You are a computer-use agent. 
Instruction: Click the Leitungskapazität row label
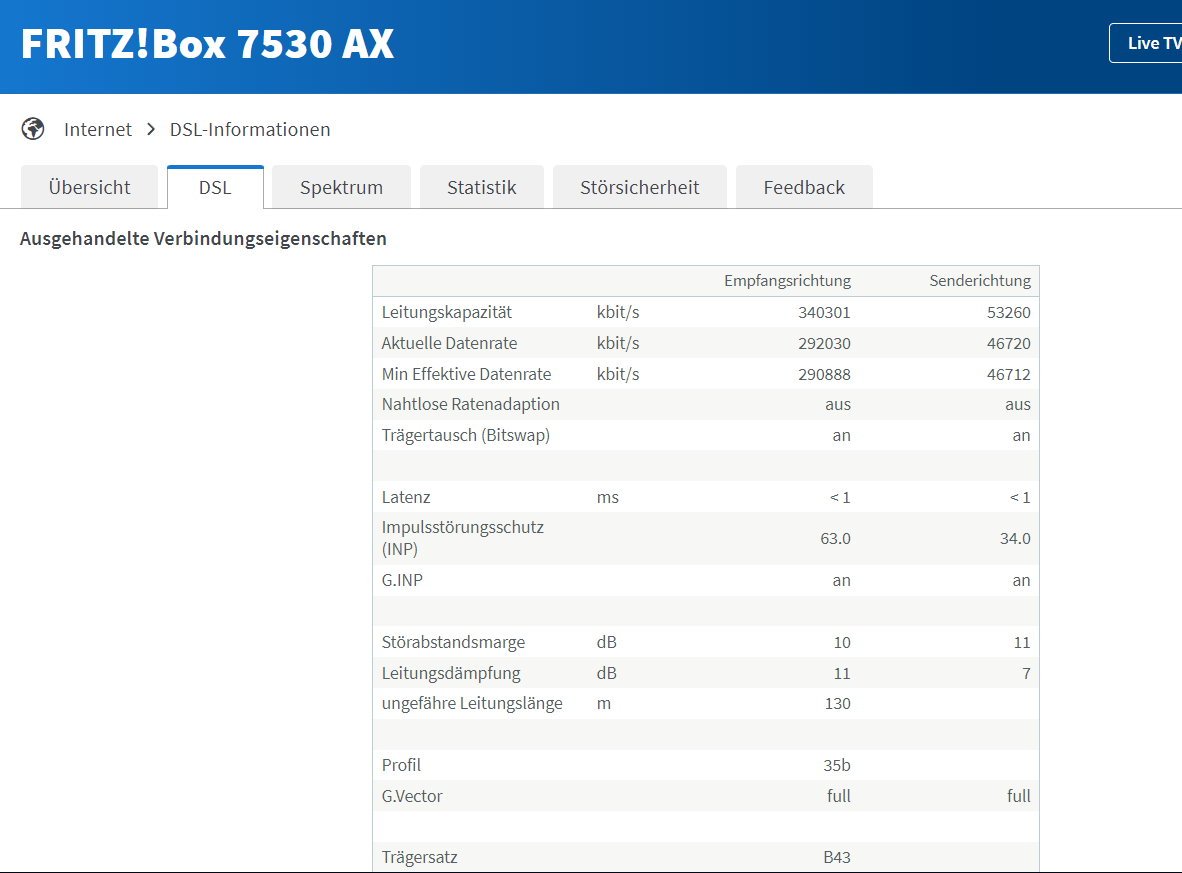click(446, 312)
